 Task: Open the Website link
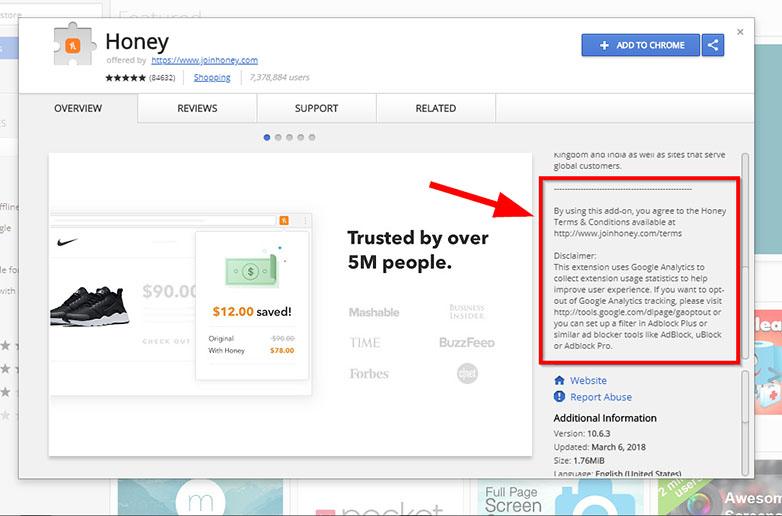pos(588,380)
